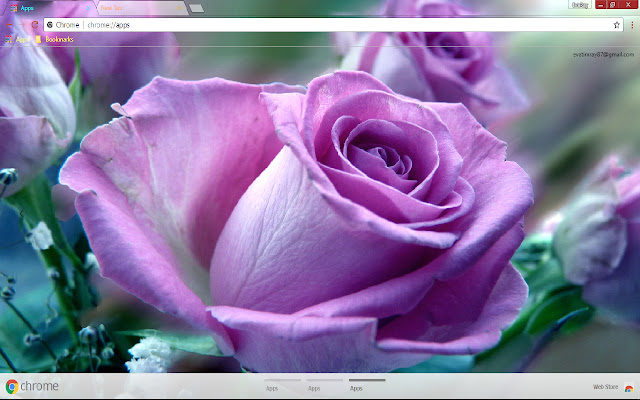Reload the chrome://apps page
The image size is (640, 400).
click(x=35, y=25)
